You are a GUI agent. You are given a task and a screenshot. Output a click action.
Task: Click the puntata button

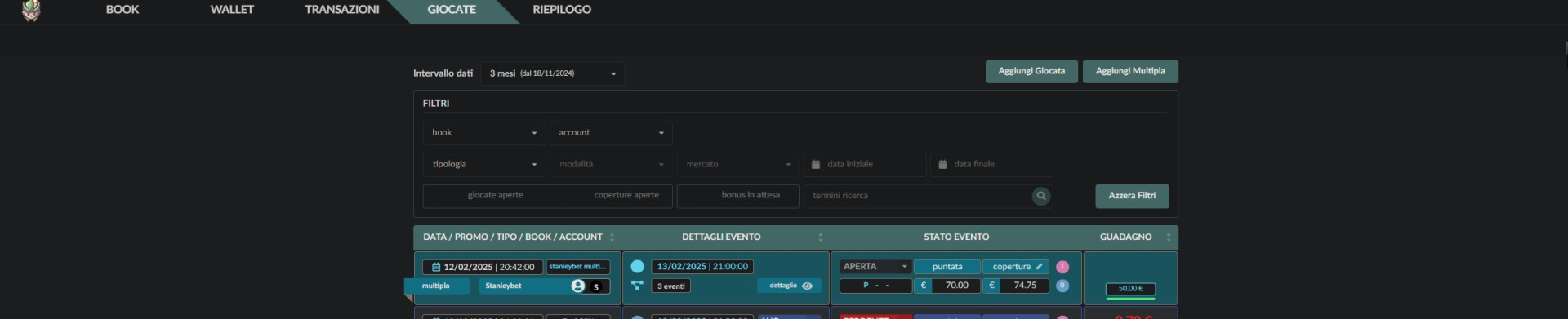click(x=947, y=267)
